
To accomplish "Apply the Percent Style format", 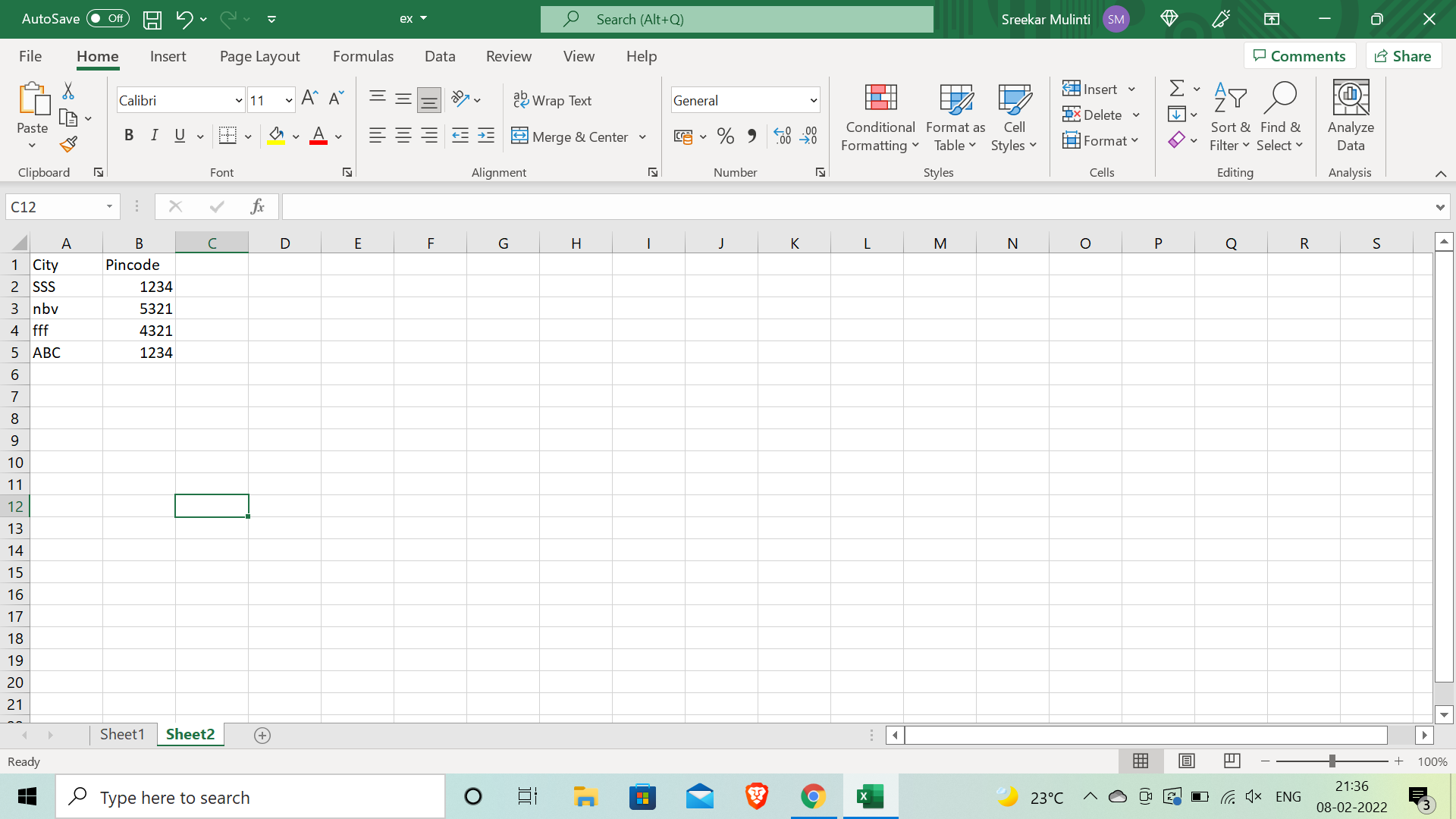I will (725, 136).
